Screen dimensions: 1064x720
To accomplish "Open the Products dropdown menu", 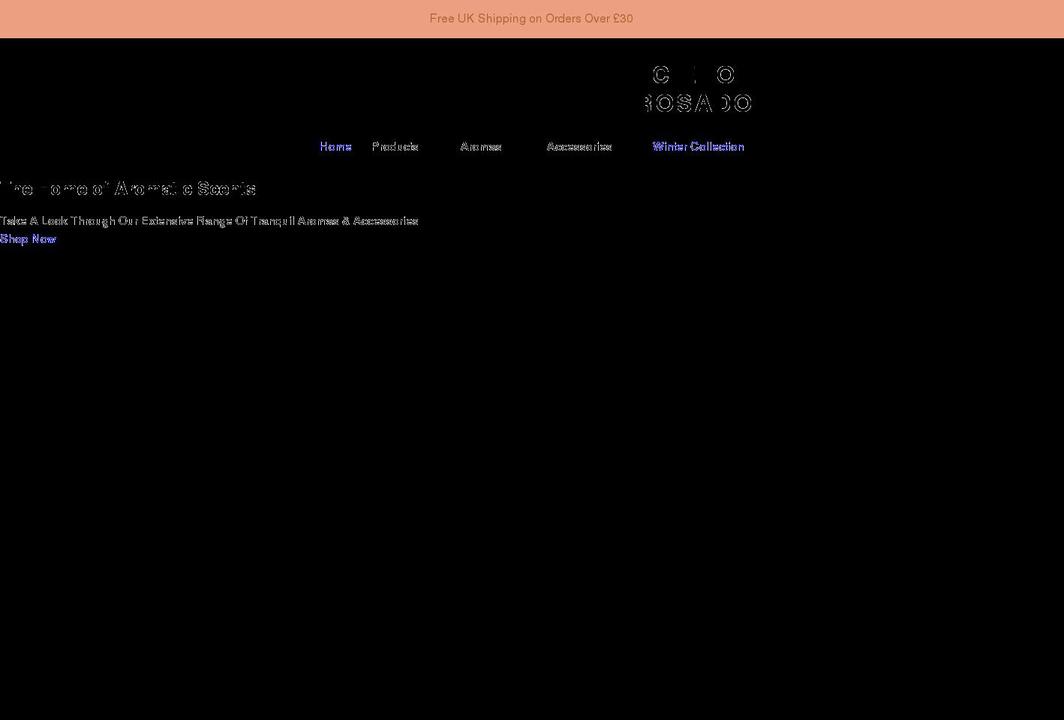I will pos(395,146).
